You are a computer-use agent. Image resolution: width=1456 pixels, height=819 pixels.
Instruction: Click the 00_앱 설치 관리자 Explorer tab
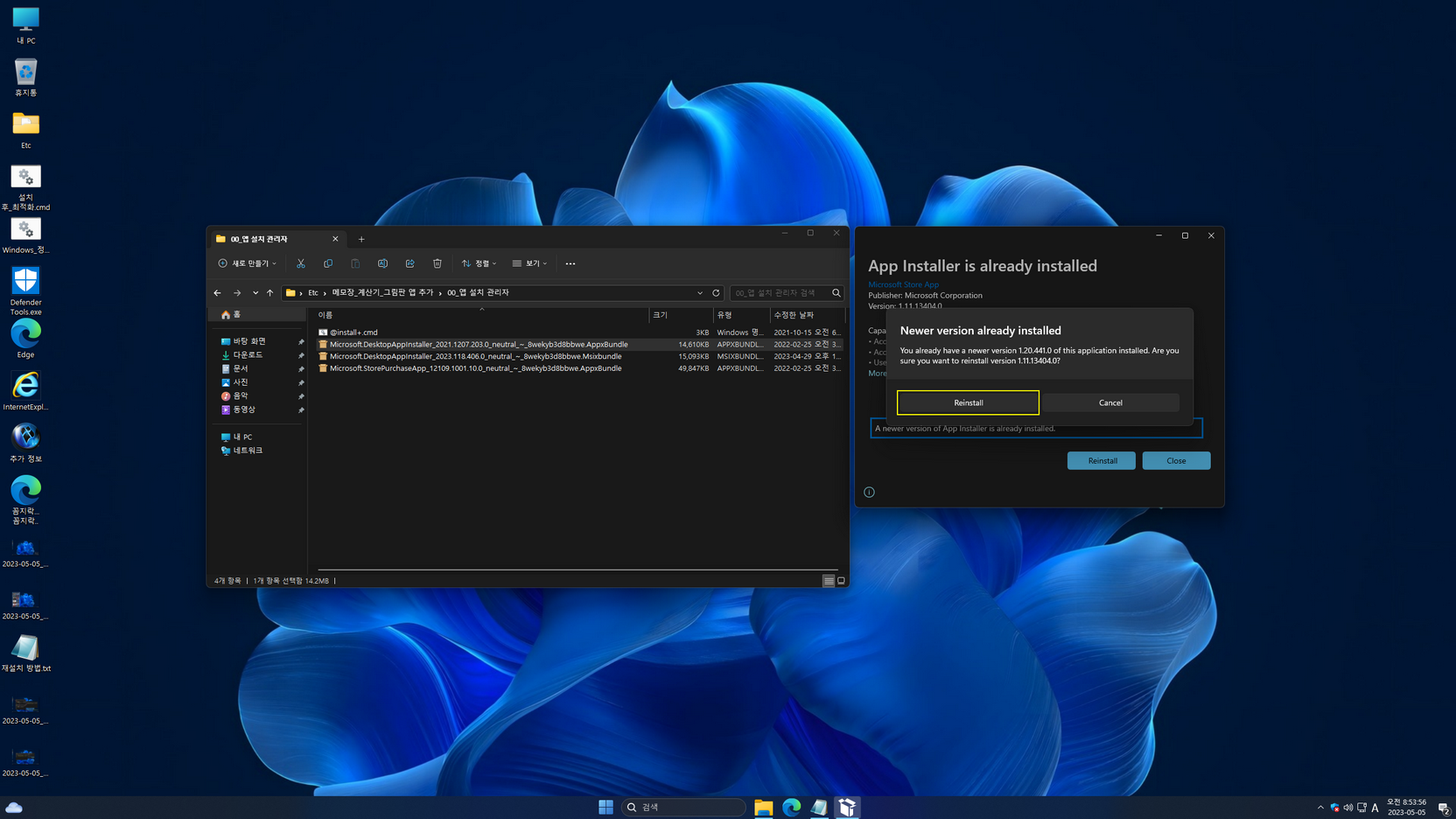point(276,239)
